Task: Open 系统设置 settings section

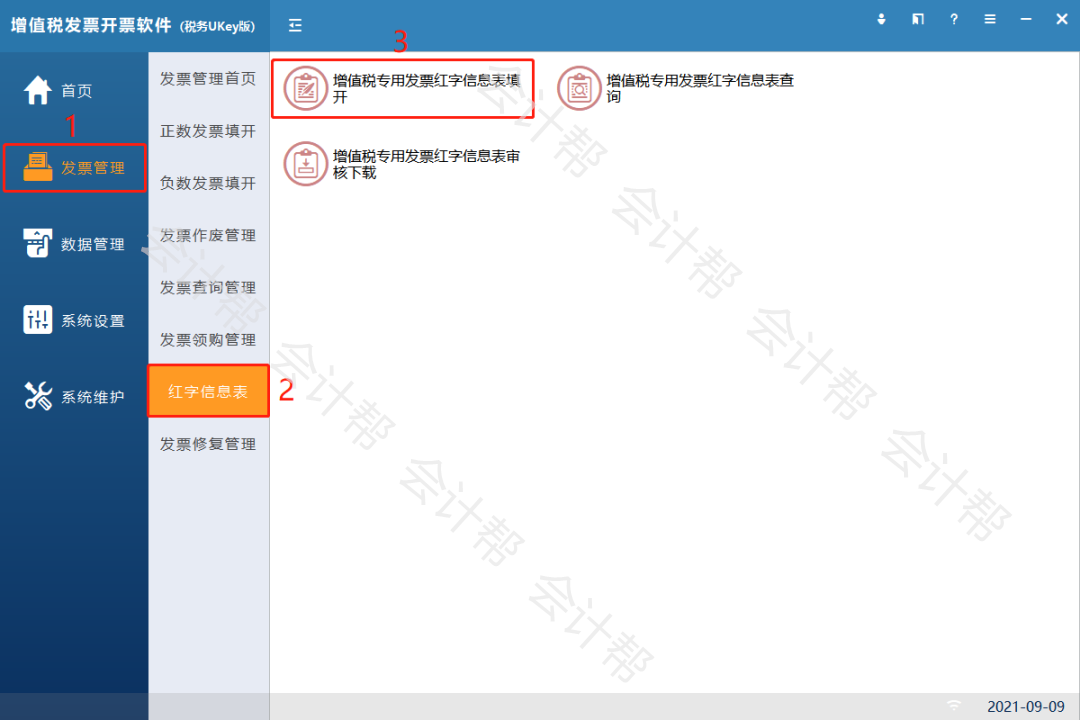Action: point(75,321)
